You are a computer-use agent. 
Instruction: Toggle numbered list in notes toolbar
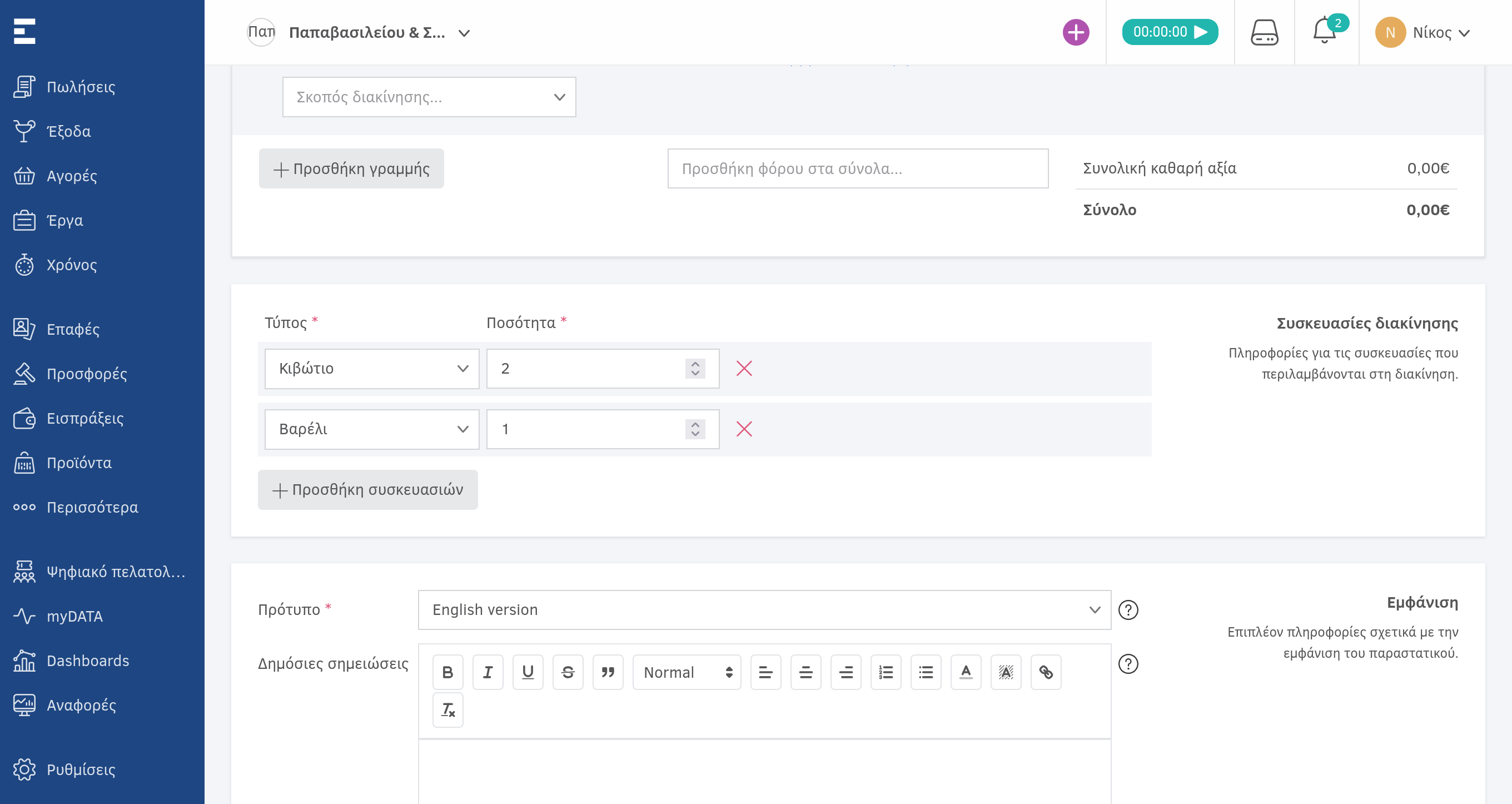(885, 672)
